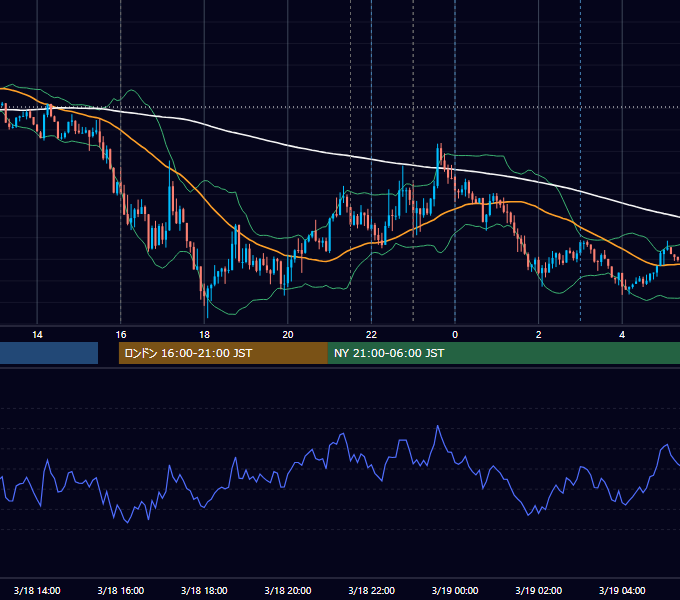Click the 3/18 14:00 time label
The width and height of the screenshot is (680, 600).
[37, 590]
